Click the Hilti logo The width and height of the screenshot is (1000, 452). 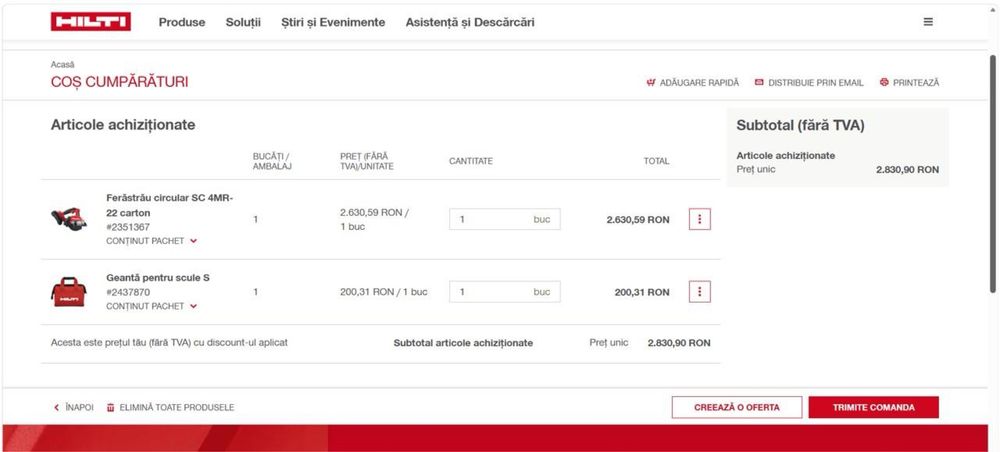pyautogui.click(x=91, y=22)
